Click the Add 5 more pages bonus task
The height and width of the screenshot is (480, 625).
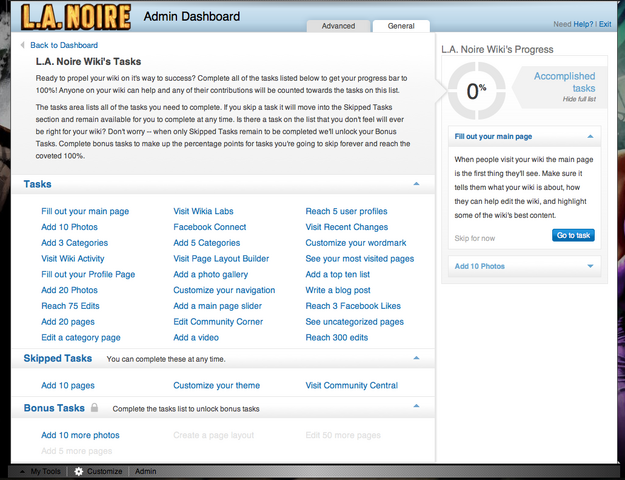tap(77, 451)
